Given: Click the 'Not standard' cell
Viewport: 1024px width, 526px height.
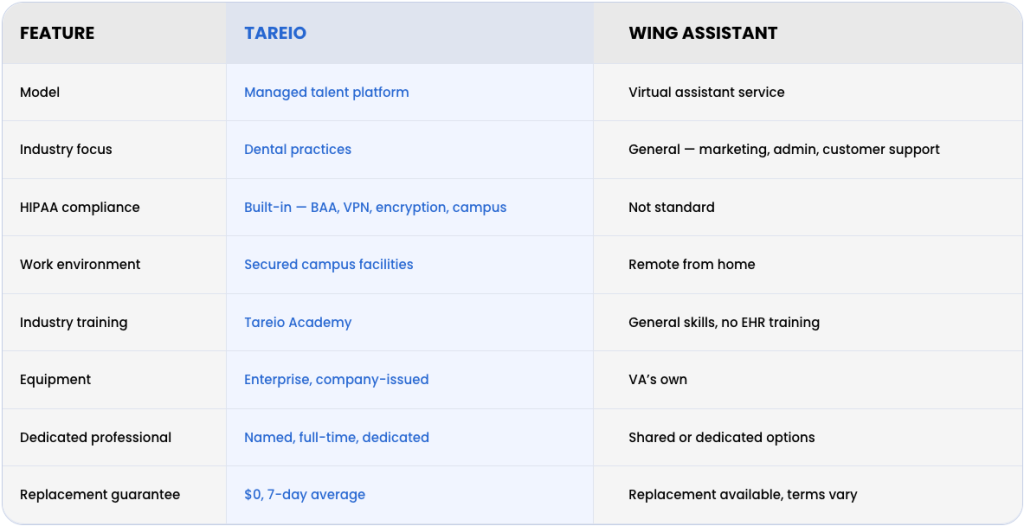Looking at the screenshot, I should click(671, 207).
